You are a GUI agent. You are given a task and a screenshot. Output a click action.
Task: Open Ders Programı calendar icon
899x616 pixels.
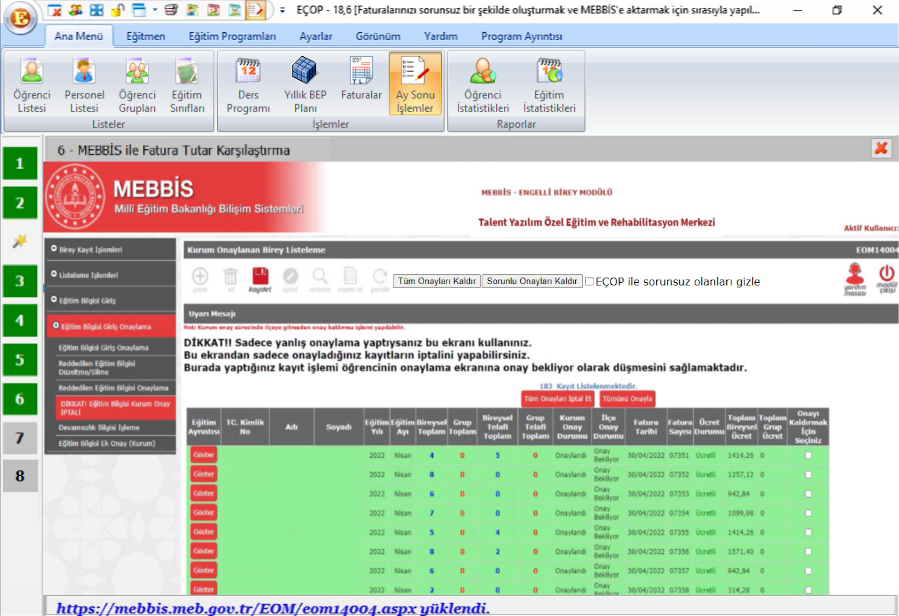tap(248, 84)
